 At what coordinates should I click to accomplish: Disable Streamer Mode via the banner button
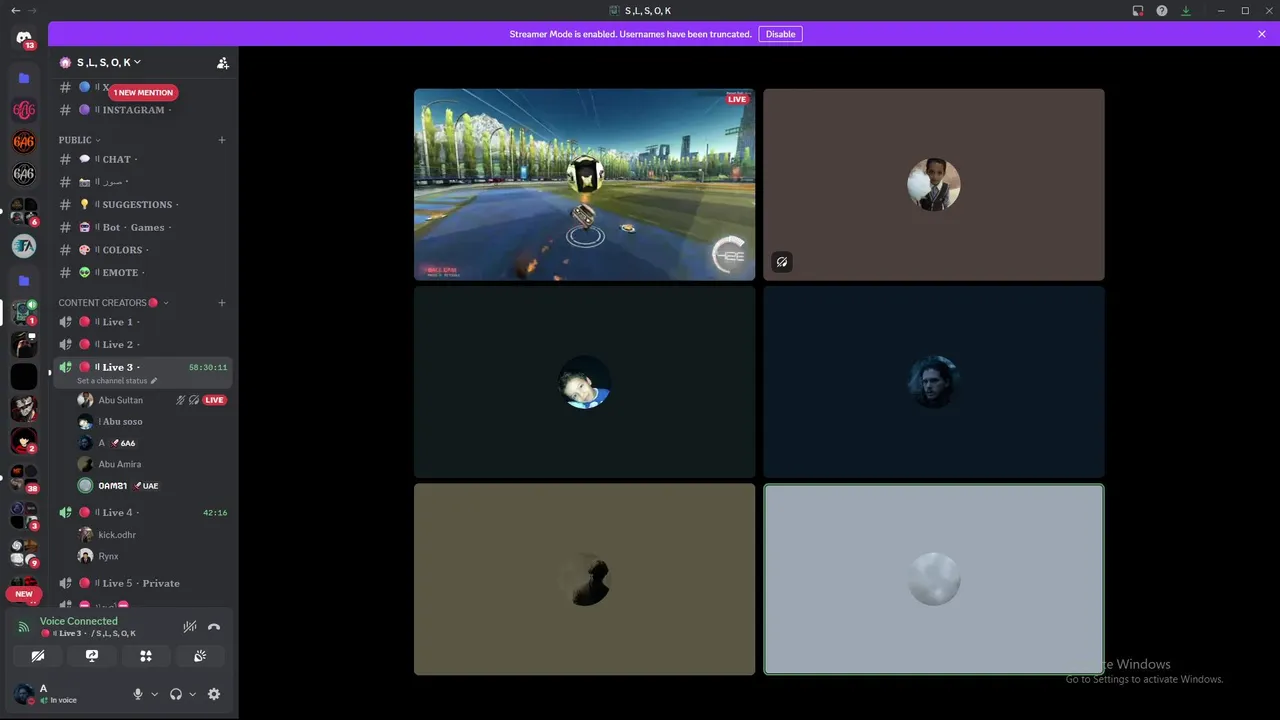click(780, 34)
